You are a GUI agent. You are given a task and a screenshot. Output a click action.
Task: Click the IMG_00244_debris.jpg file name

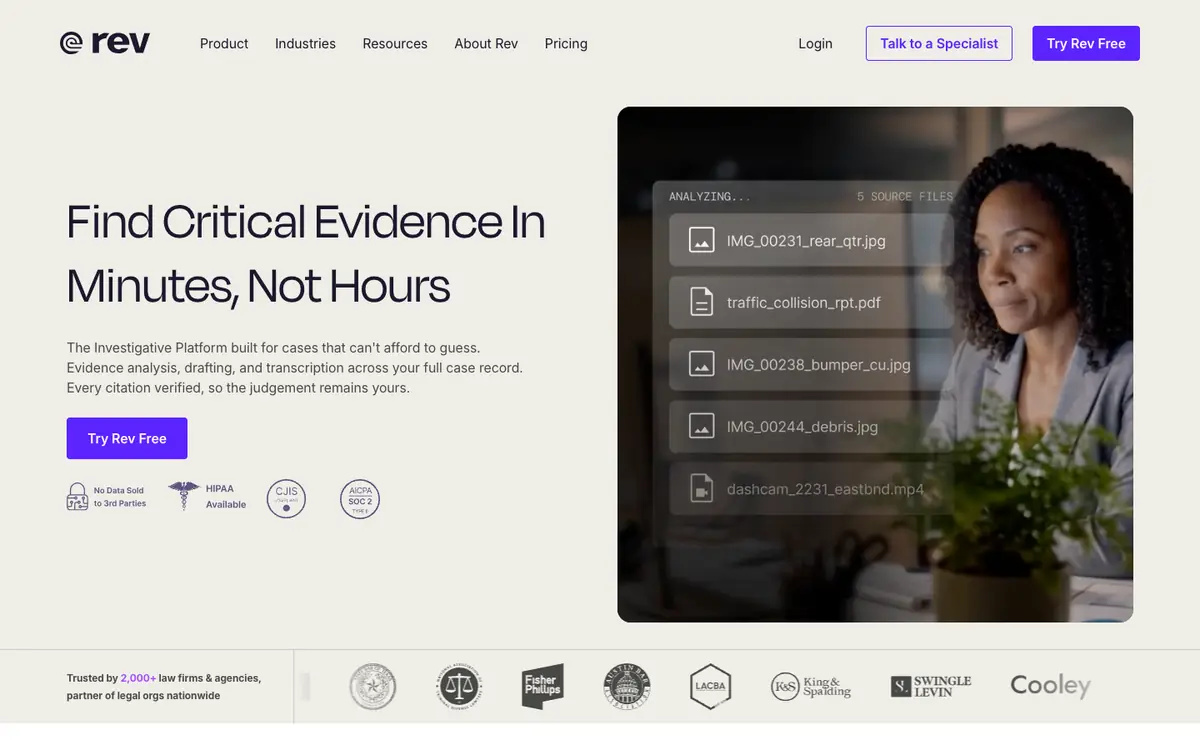802,426
